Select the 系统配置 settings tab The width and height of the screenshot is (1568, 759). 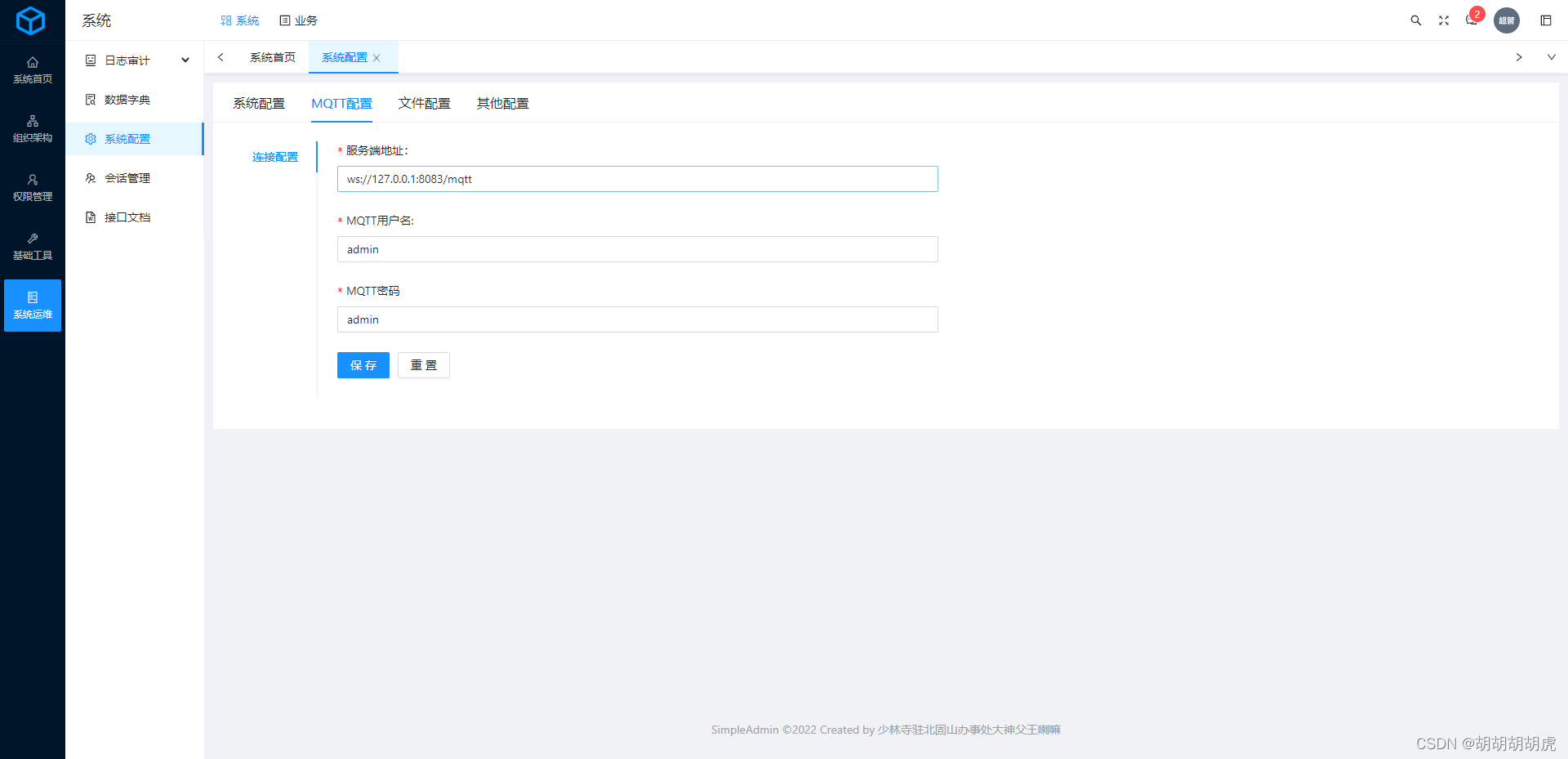pos(259,104)
